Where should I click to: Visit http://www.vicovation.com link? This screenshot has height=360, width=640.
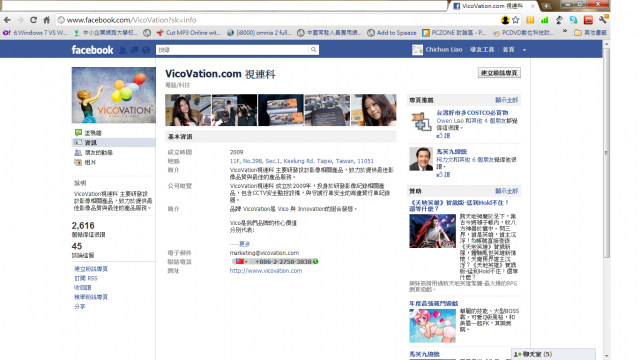coord(266,271)
